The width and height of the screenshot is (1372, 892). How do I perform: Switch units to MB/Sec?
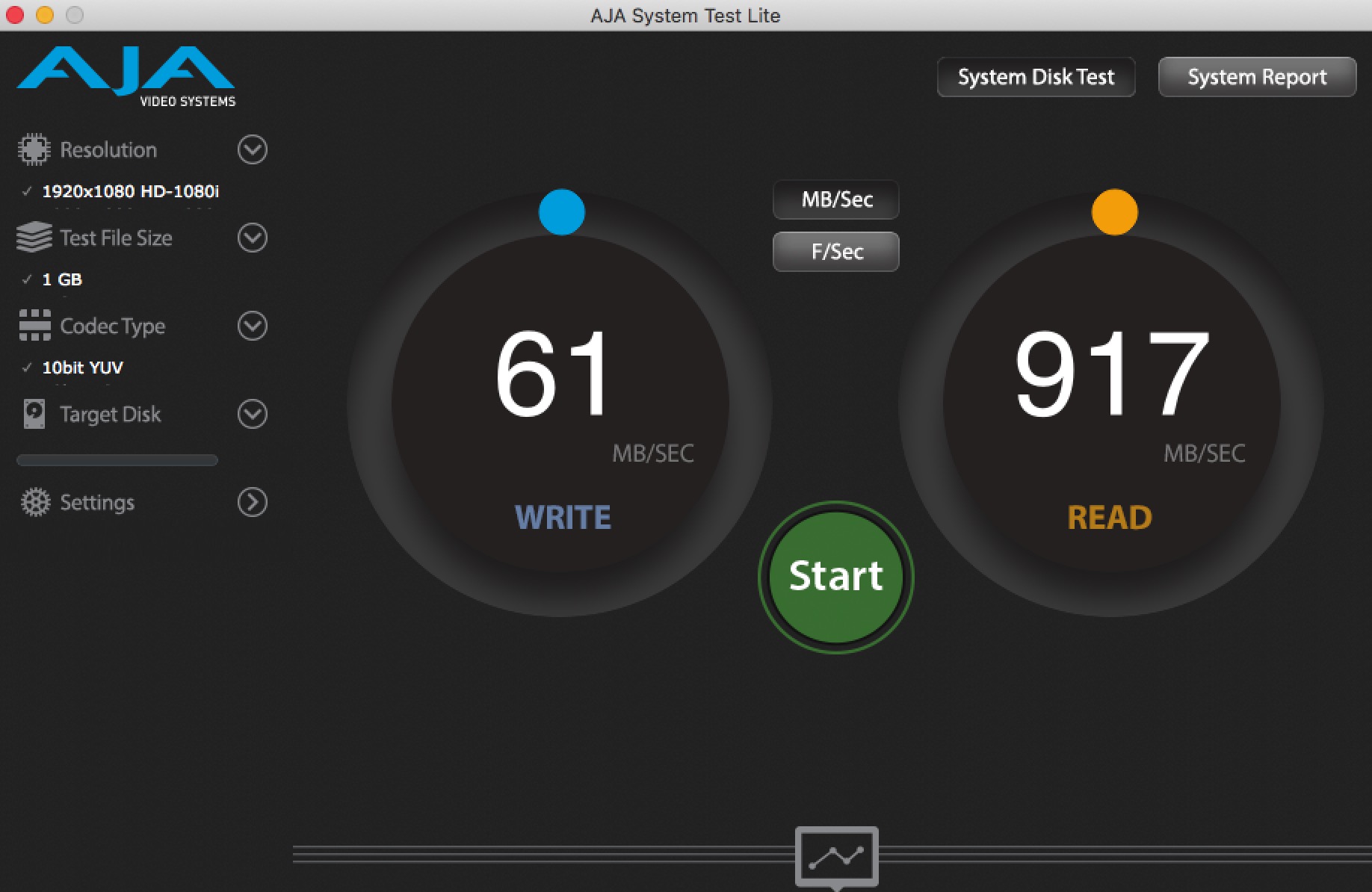[836, 199]
